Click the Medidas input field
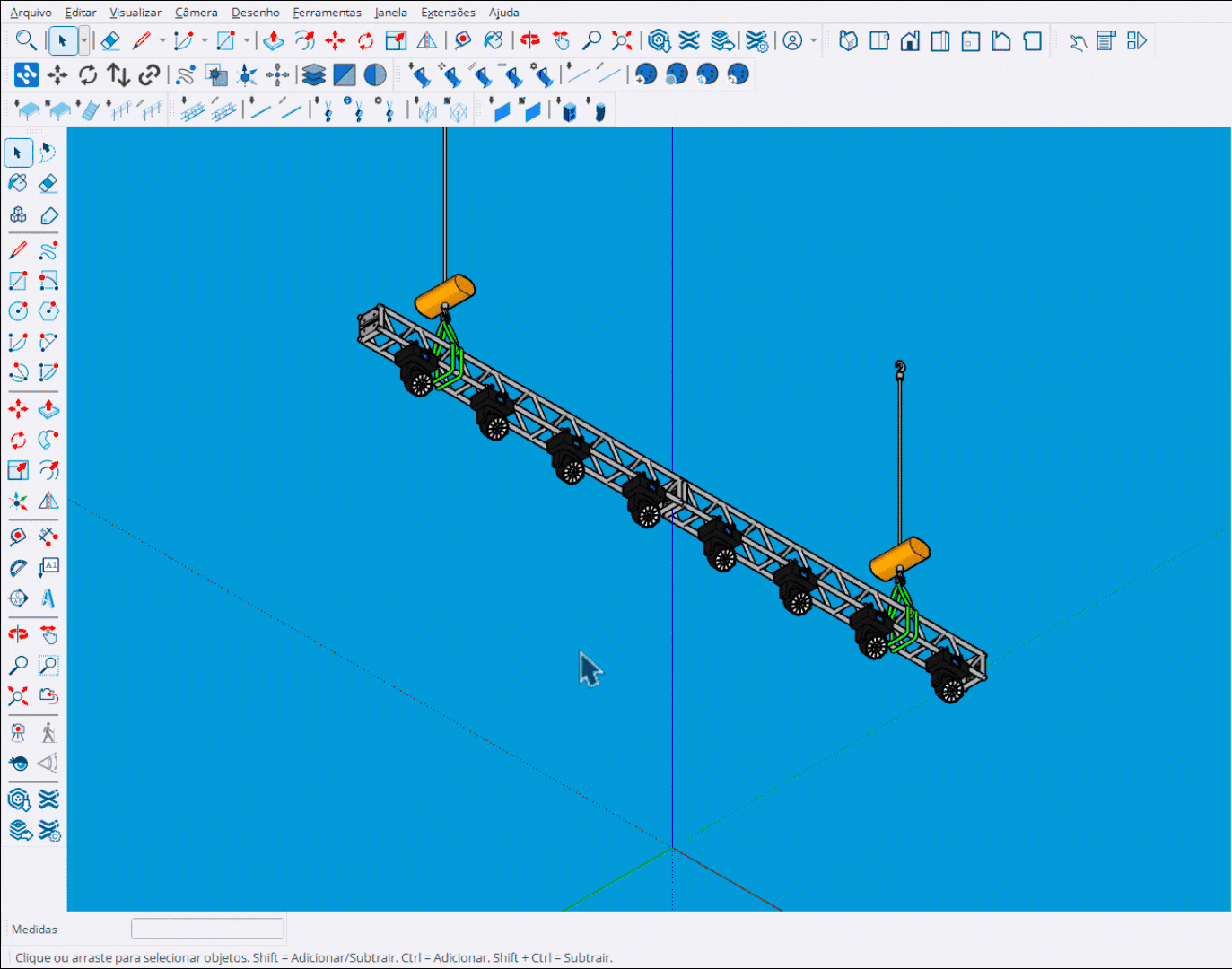 pyautogui.click(x=207, y=929)
